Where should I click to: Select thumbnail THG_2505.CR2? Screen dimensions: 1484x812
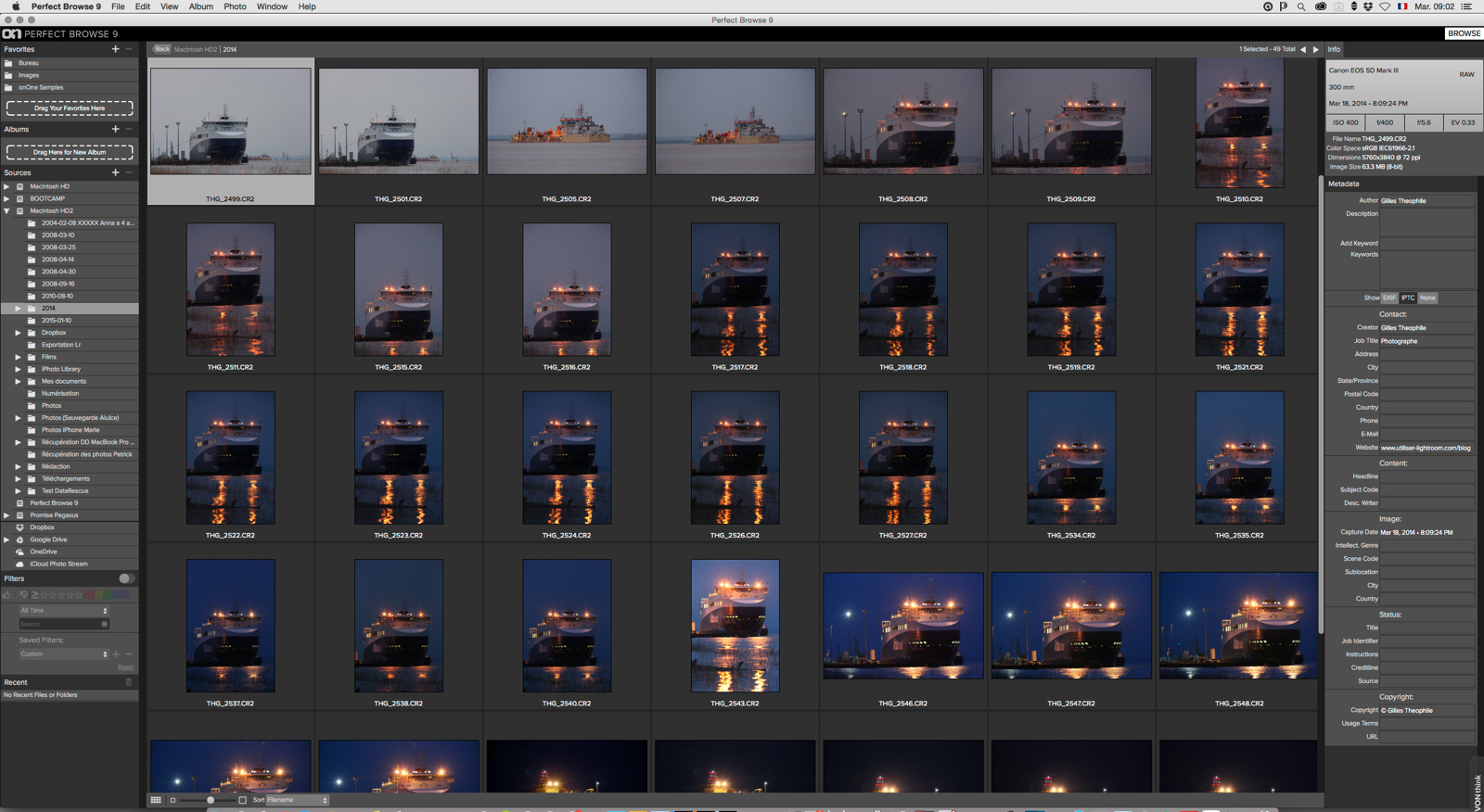click(x=567, y=121)
